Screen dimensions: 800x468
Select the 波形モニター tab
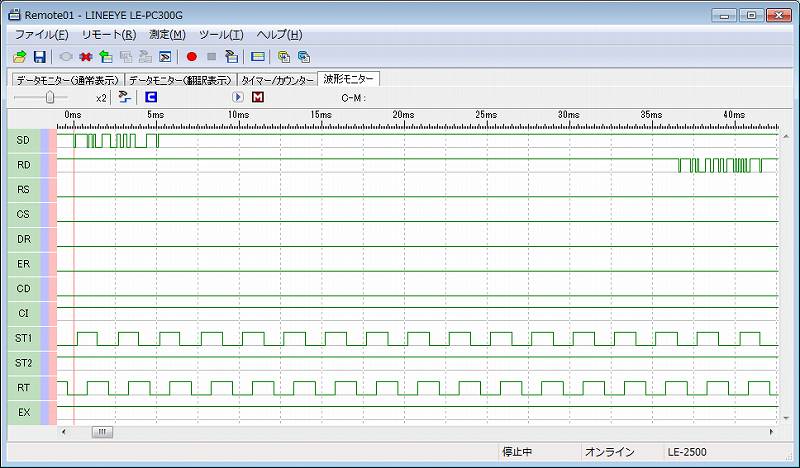tap(348, 79)
